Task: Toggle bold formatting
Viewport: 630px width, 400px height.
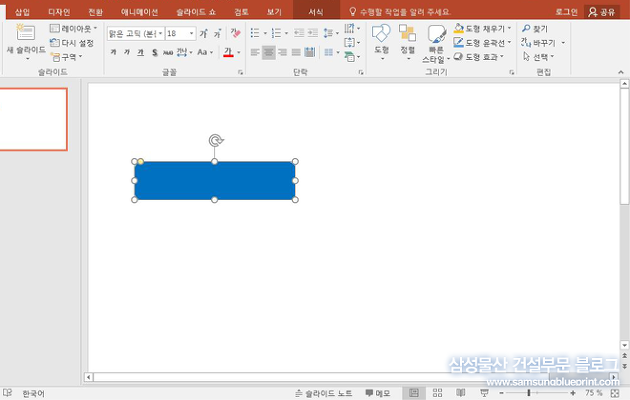Action: pos(114,52)
